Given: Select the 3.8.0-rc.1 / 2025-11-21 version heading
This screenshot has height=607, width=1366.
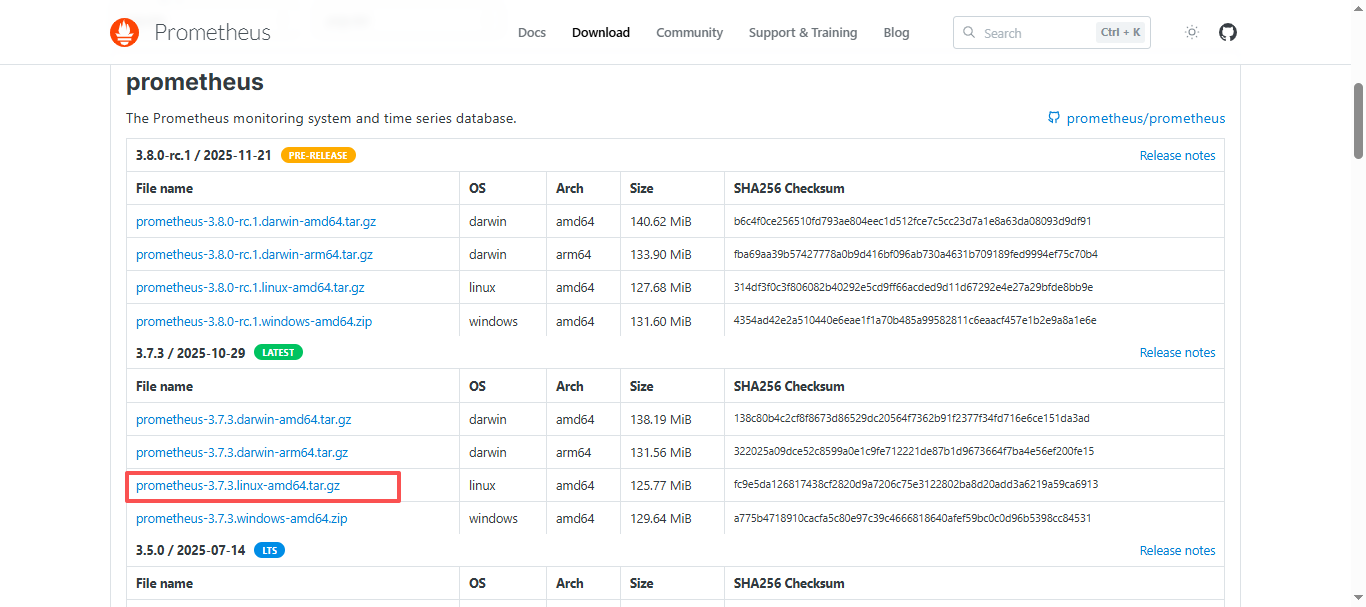Looking at the screenshot, I should 204,155.
